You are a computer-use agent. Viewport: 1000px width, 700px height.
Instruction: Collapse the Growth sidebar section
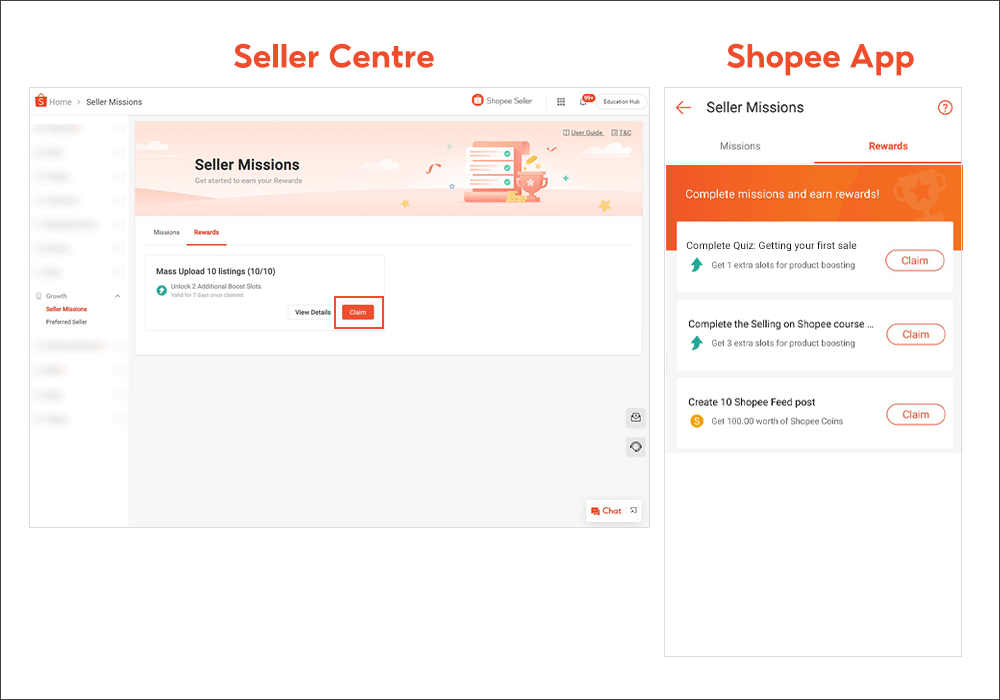point(117,296)
